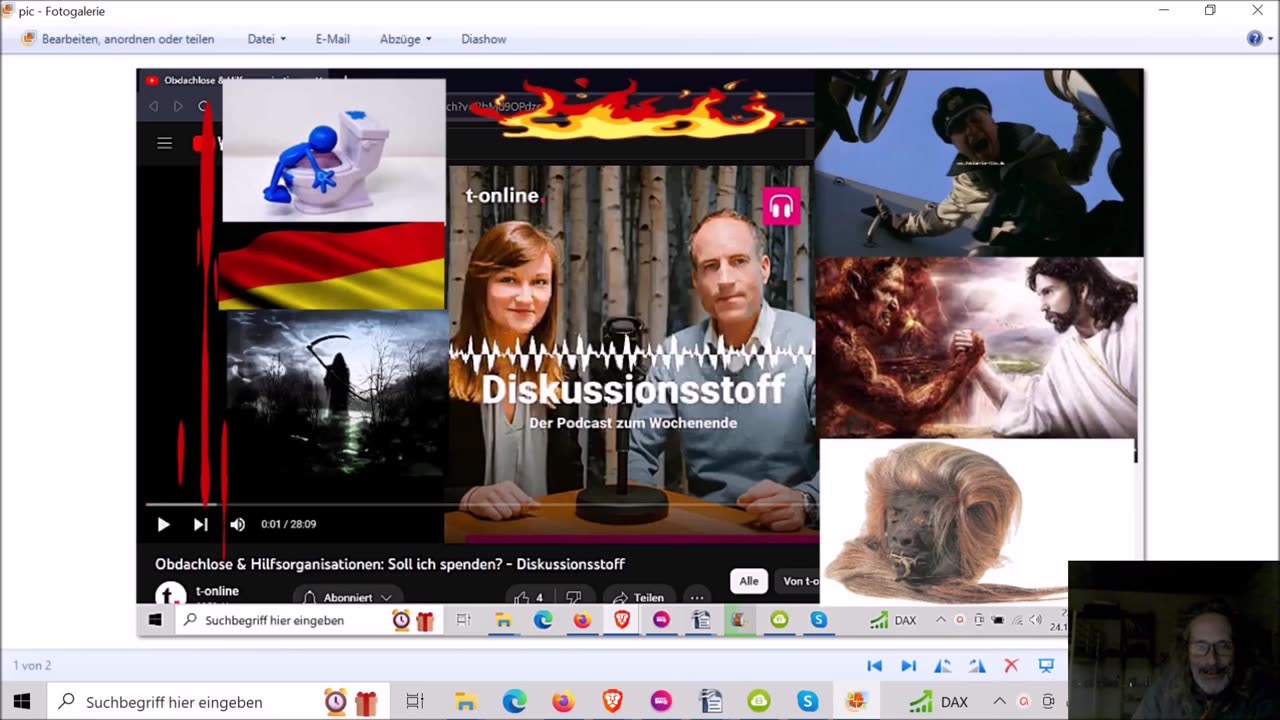Click play in the pictured YouTube player
Viewport: 1280px width, 720px height.
(x=163, y=524)
